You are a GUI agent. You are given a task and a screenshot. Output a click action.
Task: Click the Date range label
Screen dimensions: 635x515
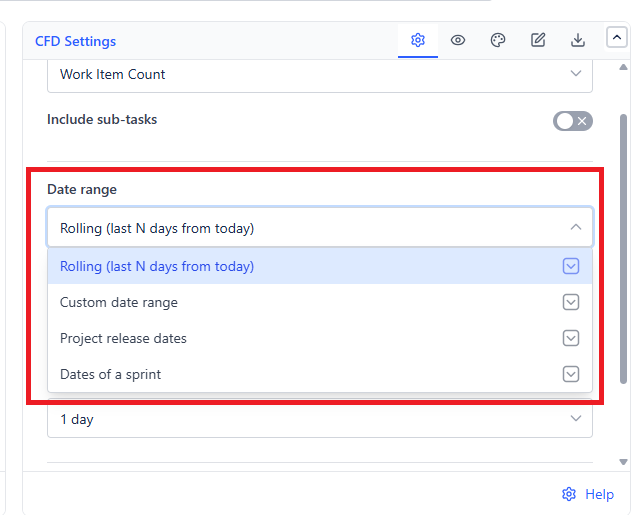tap(82, 189)
